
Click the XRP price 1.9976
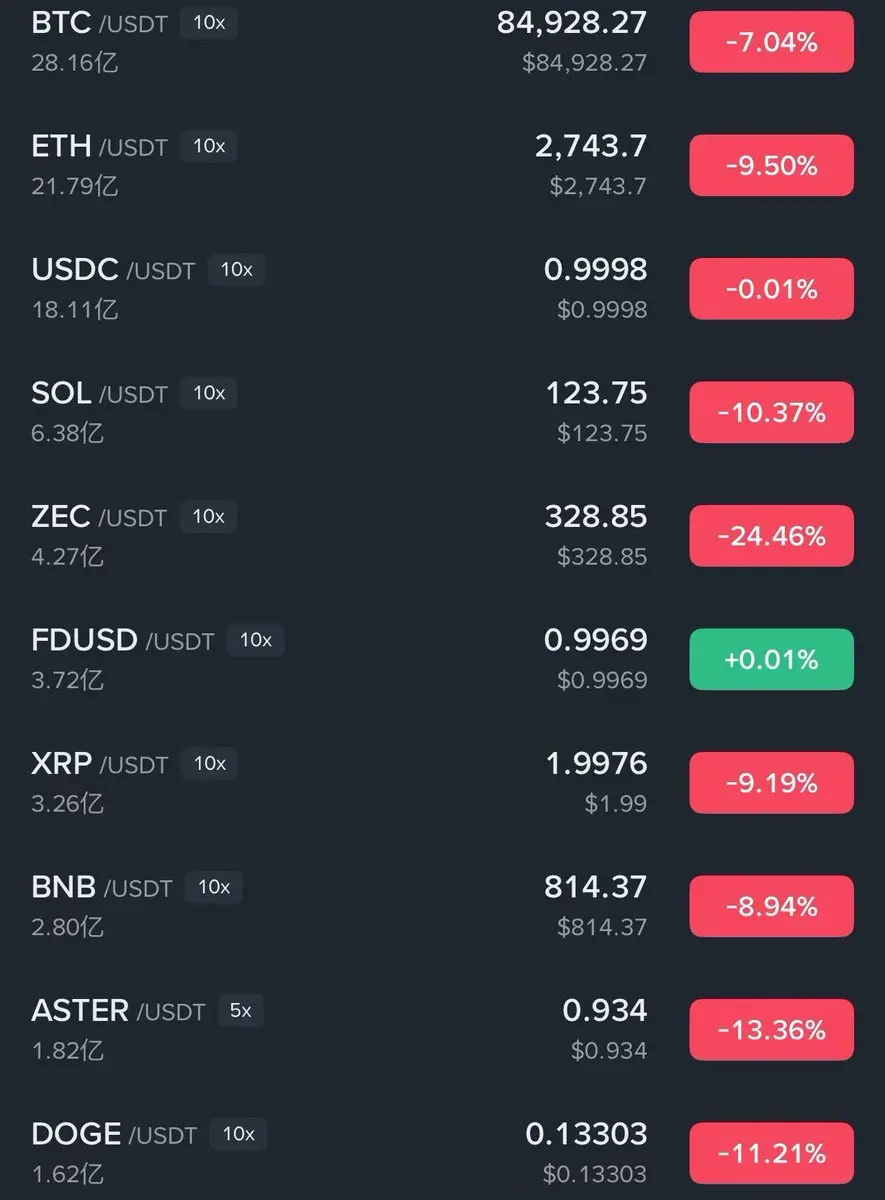[596, 764]
